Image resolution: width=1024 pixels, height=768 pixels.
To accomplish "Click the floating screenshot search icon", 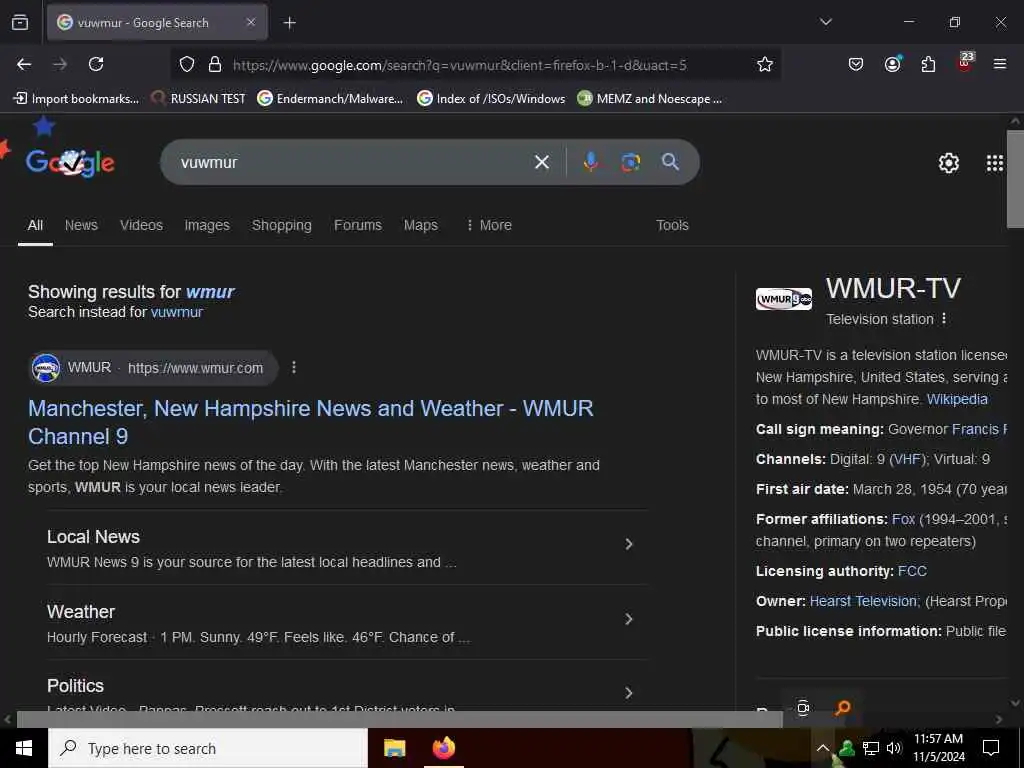I will (803, 708).
